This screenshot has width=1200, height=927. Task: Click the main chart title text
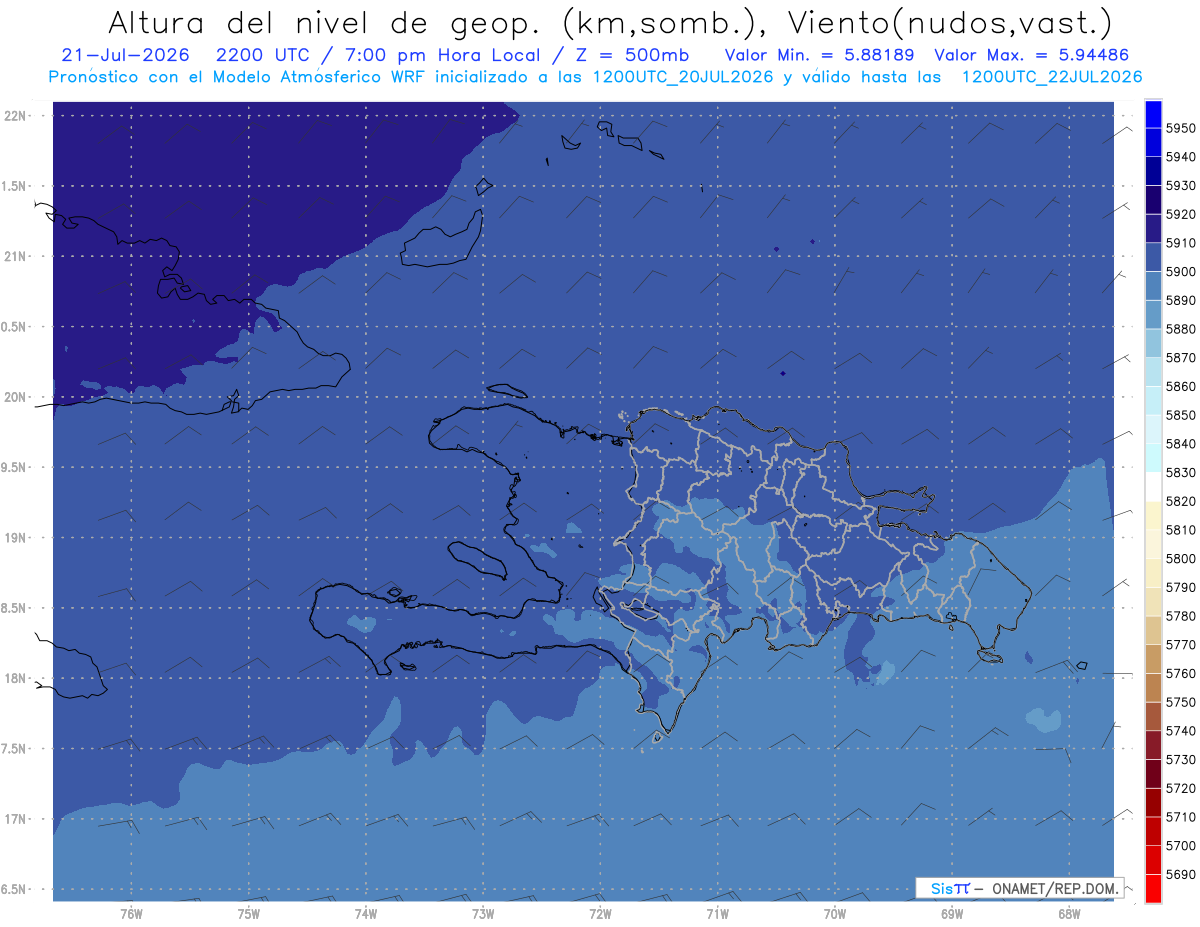click(x=609, y=23)
